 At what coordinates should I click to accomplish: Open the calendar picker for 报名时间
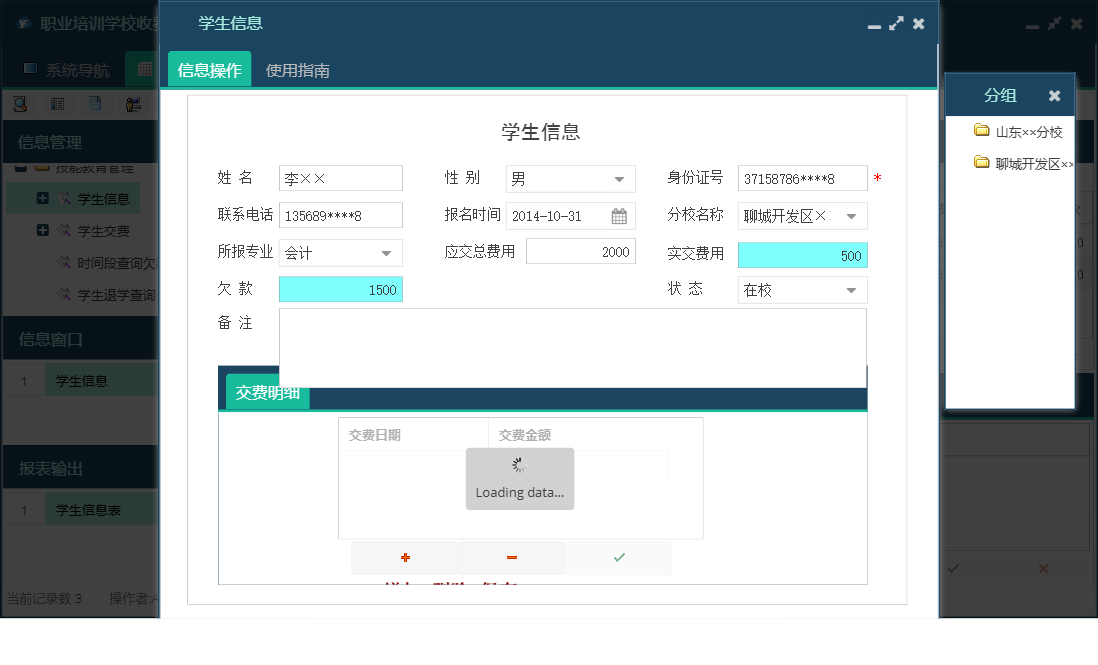621,216
